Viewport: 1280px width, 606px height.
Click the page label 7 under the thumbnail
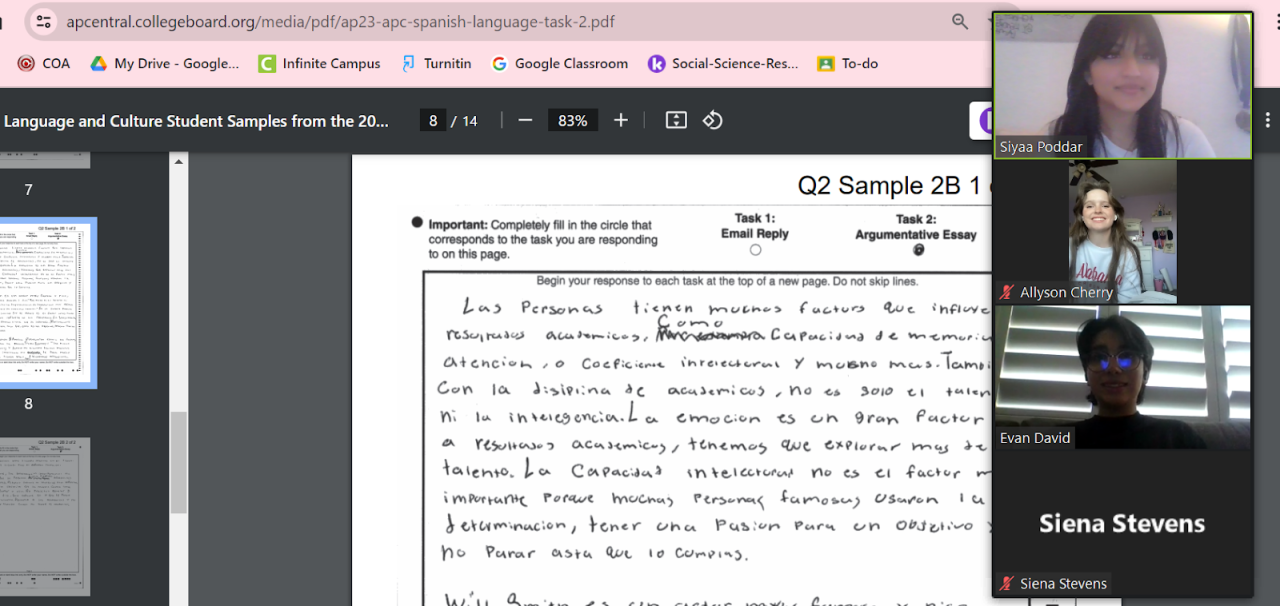pyautogui.click(x=28, y=190)
